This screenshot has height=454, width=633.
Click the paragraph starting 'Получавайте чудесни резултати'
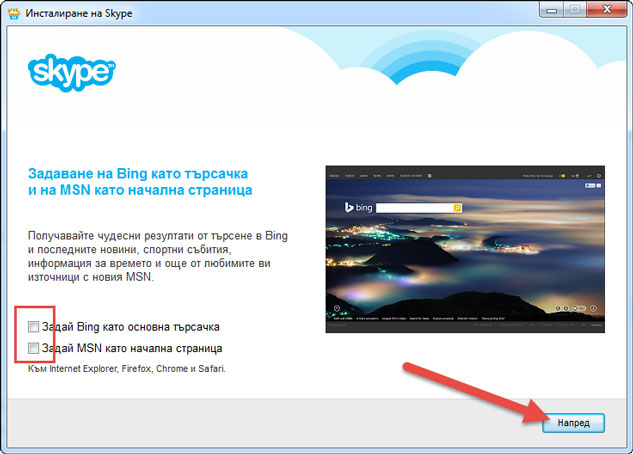tap(158, 256)
